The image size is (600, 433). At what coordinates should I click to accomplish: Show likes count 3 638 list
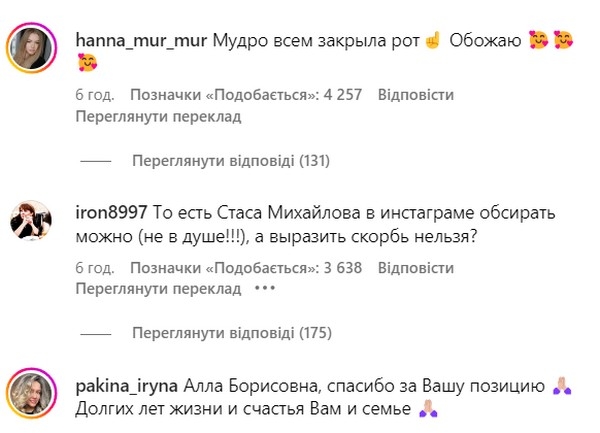[246, 267]
